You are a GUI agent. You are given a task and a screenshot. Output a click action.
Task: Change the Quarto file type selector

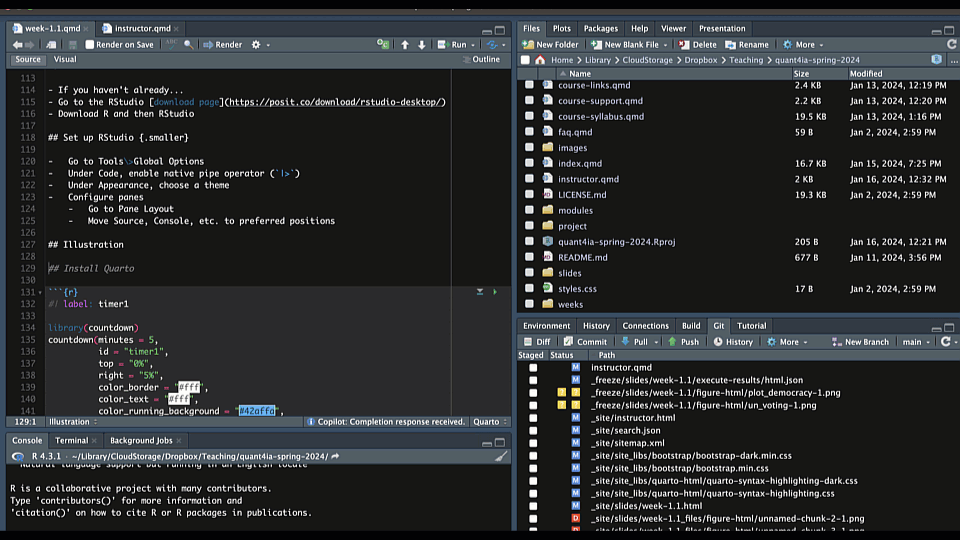coord(490,422)
